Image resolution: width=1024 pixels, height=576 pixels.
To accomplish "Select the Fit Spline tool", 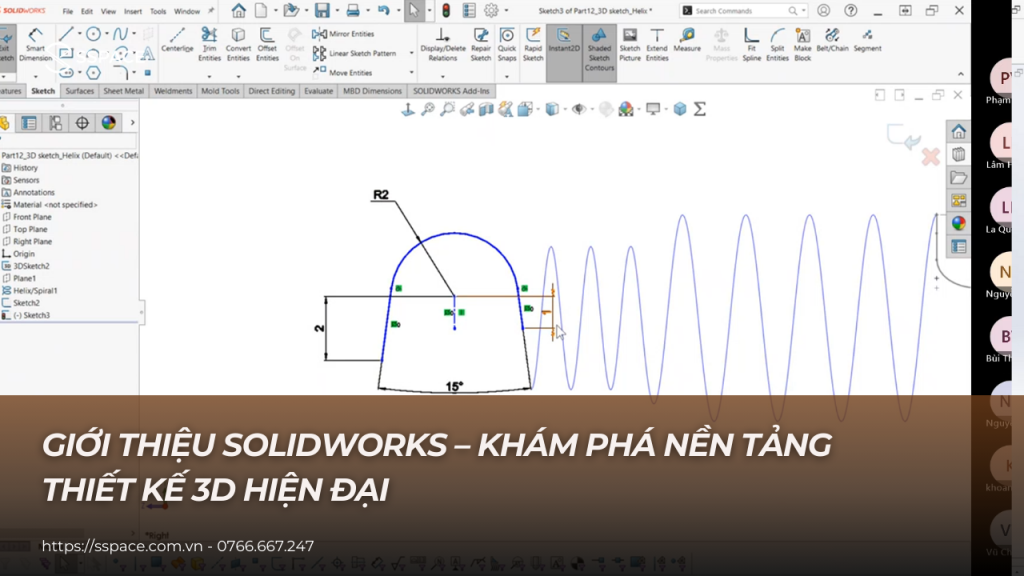I will (x=752, y=44).
